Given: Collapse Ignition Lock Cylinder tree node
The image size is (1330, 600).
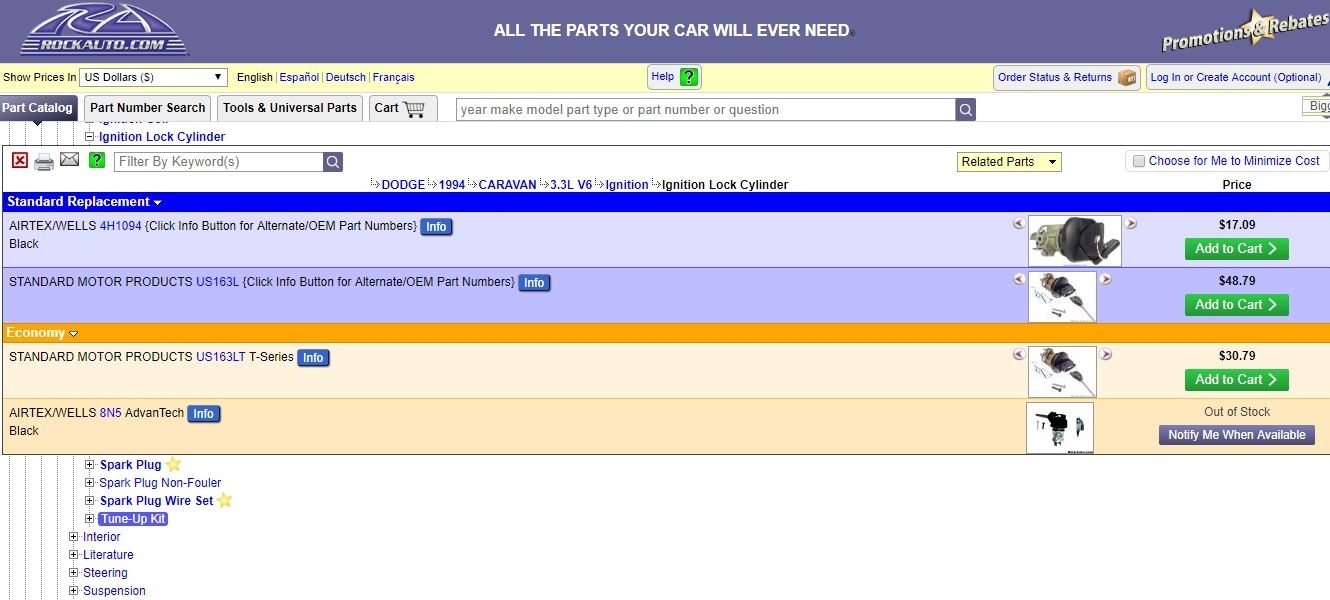Looking at the screenshot, I should [x=89, y=137].
